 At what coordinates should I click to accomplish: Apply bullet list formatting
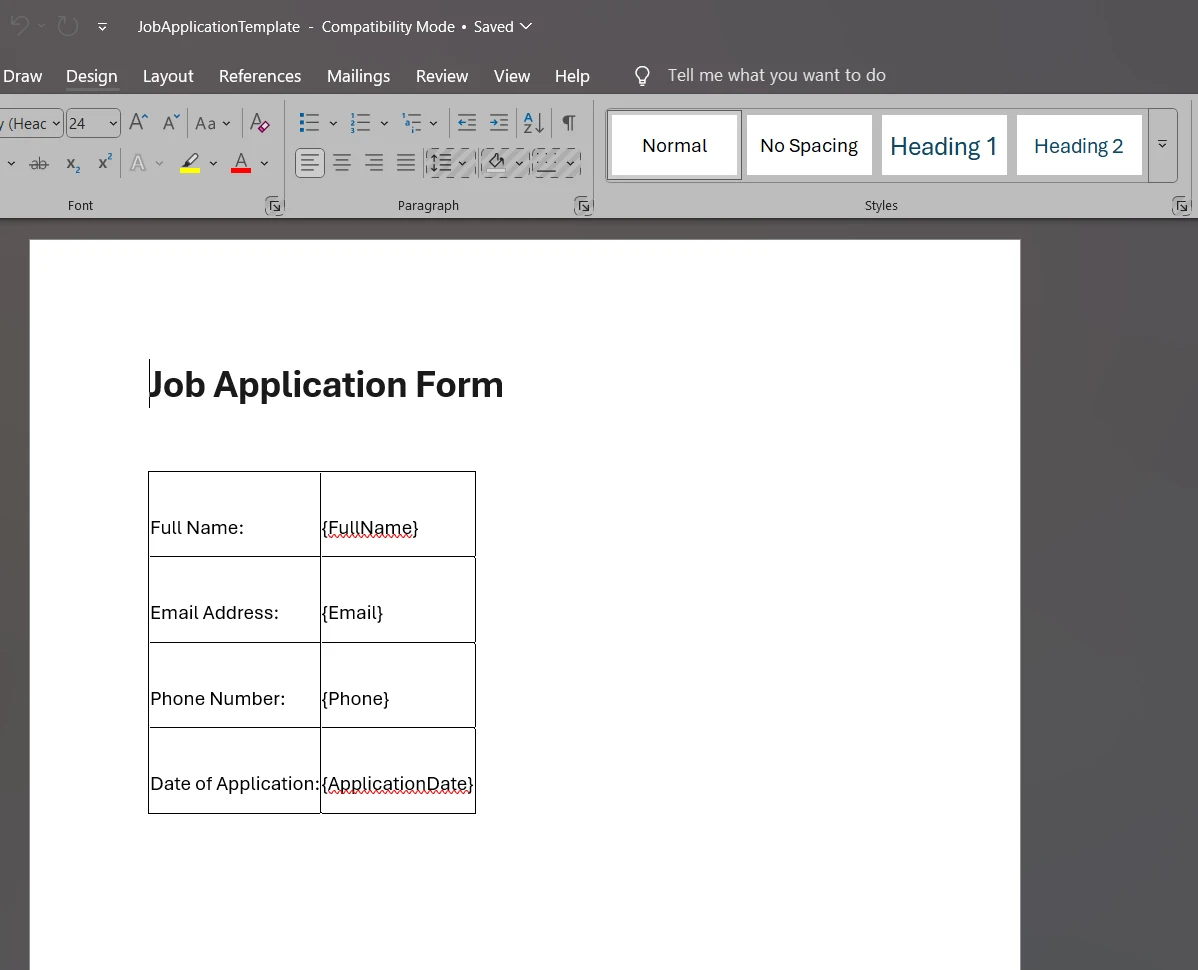coord(310,123)
